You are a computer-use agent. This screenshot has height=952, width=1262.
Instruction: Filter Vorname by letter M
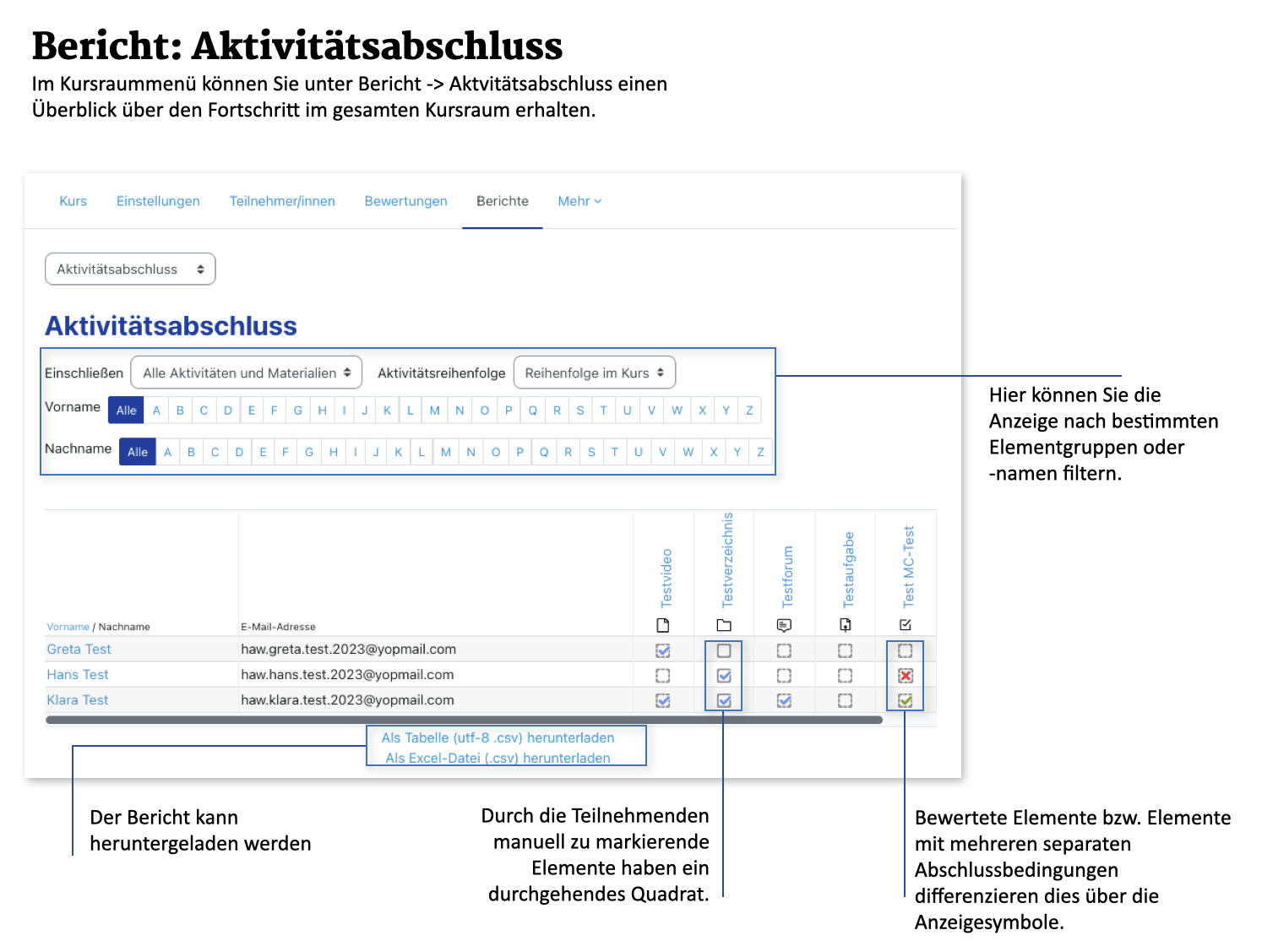(x=434, y=411)
